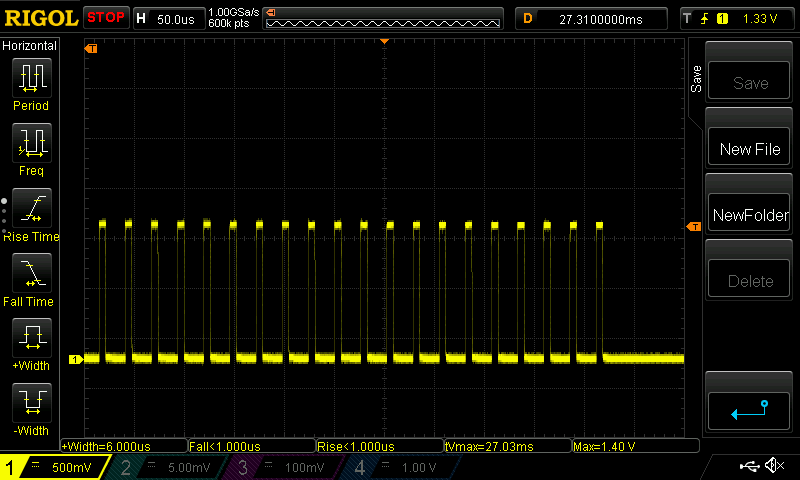Click the D 27.3100000ms delay readout

591,19
